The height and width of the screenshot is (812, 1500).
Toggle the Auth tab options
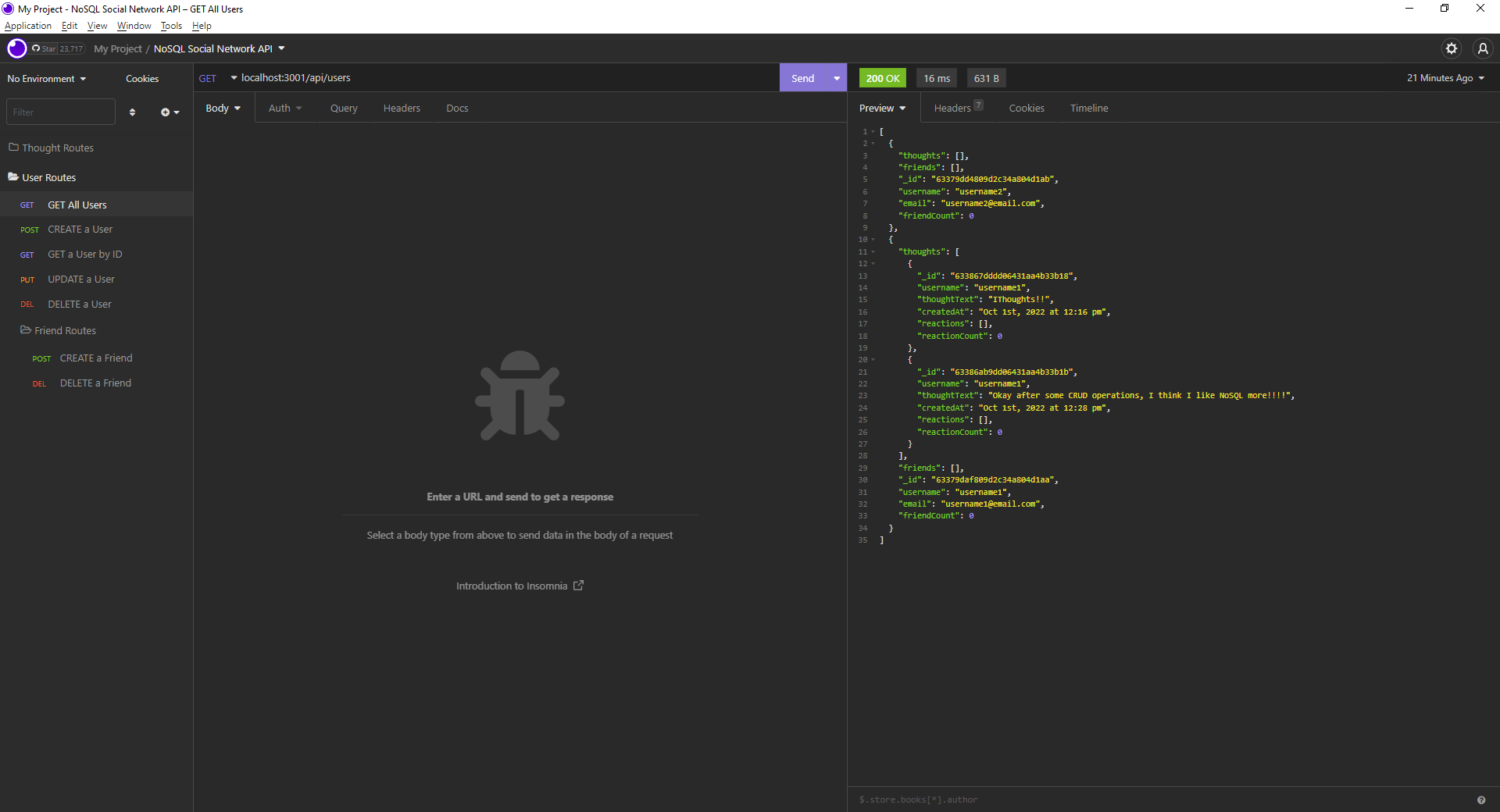284,108
